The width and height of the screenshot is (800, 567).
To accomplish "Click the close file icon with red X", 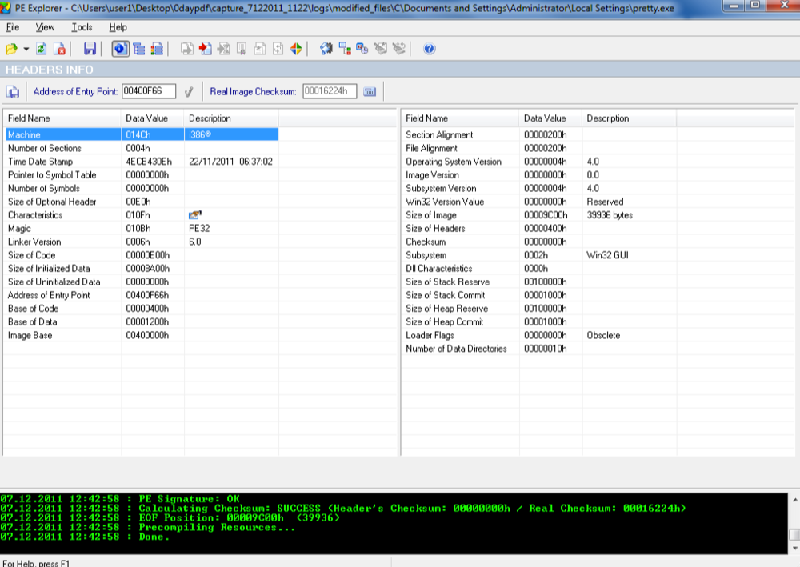I will click(60, 48).
